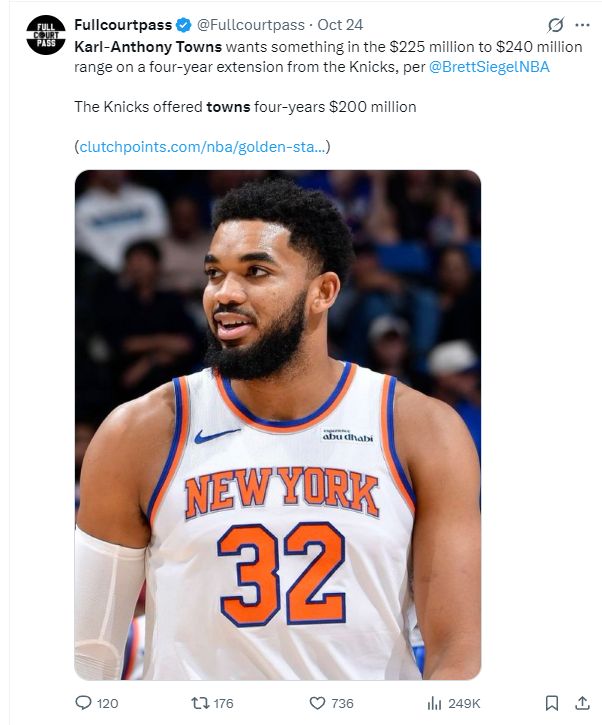Viewport: 602px width, 725px height.
Task: Open the three-dot more options menu
Action: pos(582,25)
